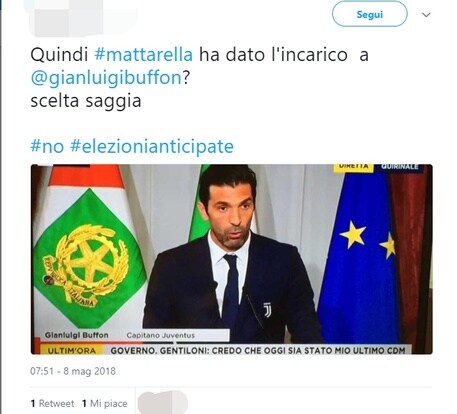This screenshot has height=414, width=457.
Task: Open the #no hashtag link
Action: point(47,146)
